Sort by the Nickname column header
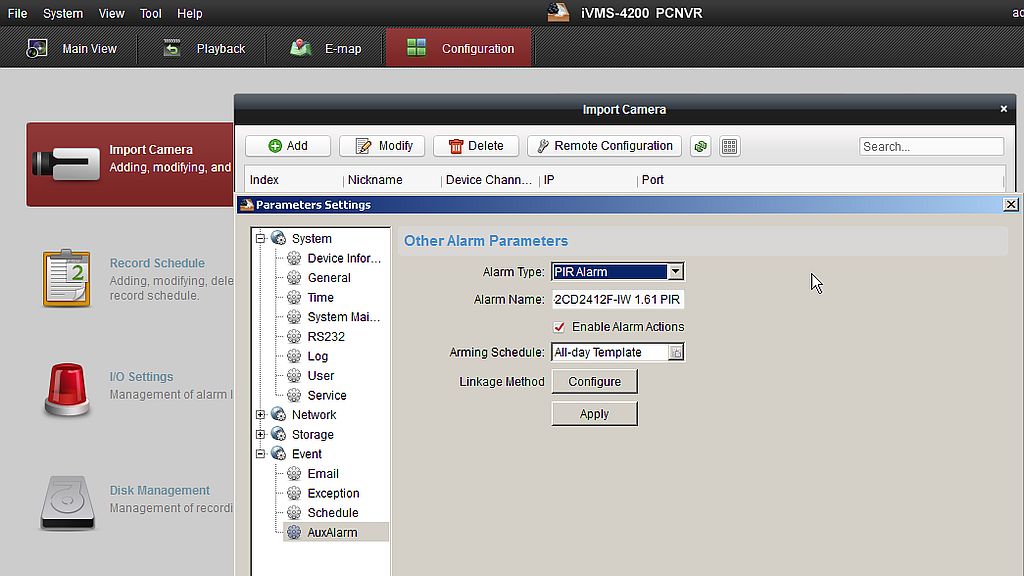The image size is (1024, 576). (x=375, y=180)
